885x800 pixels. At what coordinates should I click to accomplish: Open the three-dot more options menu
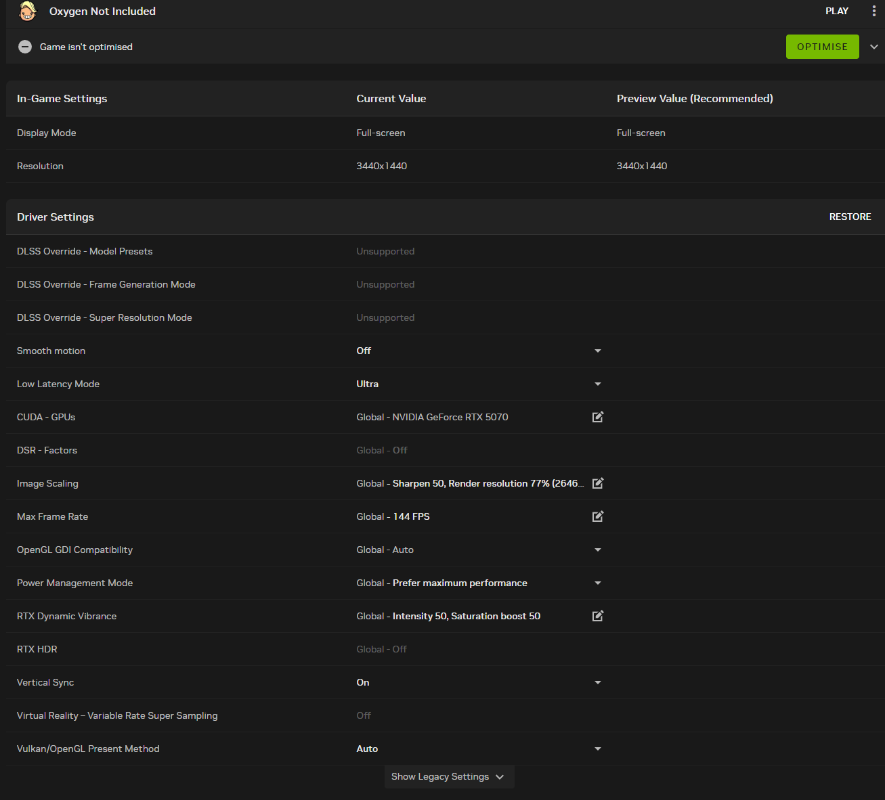pos(874,11)
